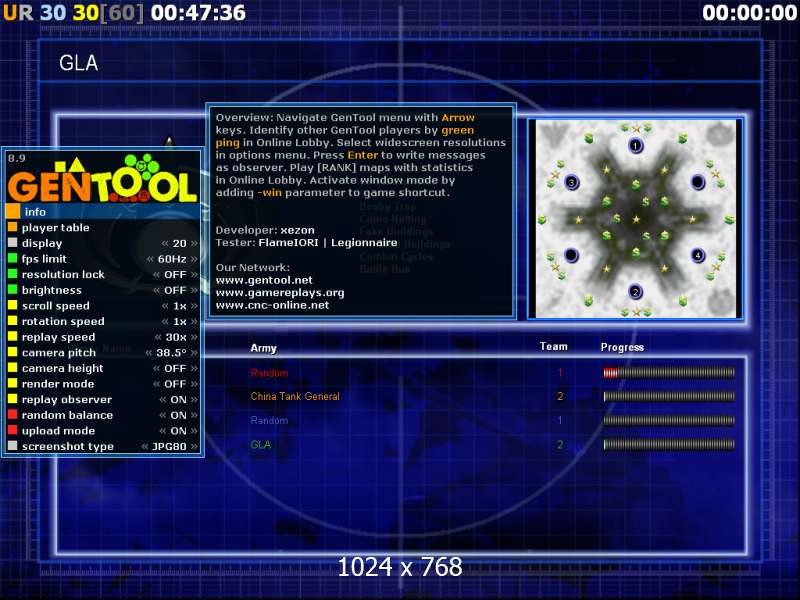
Task: Increase display value with right chevron
Action: point(194,243)
